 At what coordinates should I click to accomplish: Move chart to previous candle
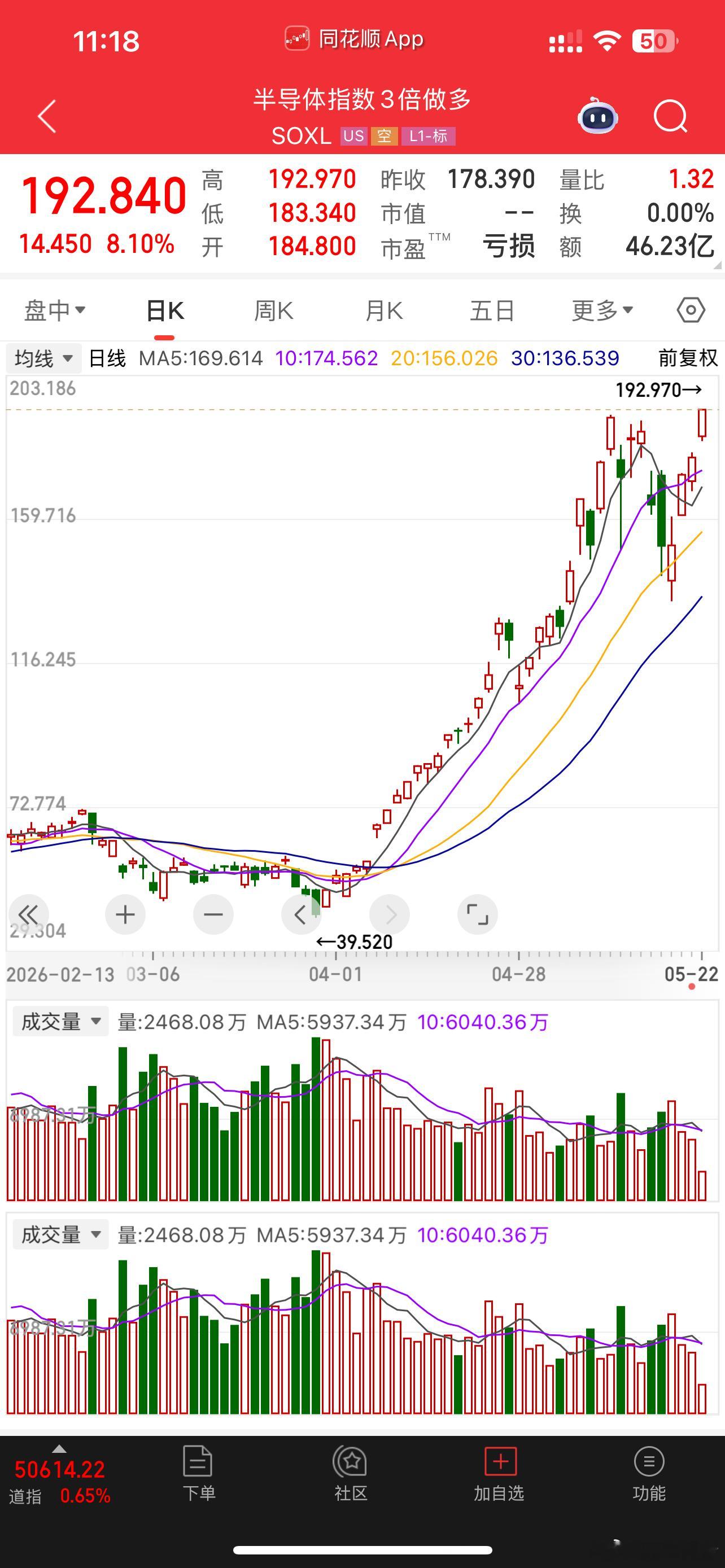[x=301, y=914]
